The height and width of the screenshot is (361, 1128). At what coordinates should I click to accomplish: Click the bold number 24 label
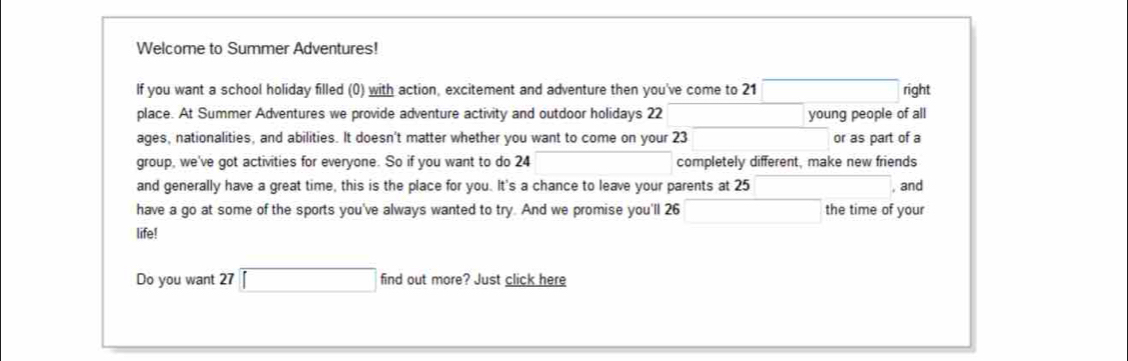point(523,163)
